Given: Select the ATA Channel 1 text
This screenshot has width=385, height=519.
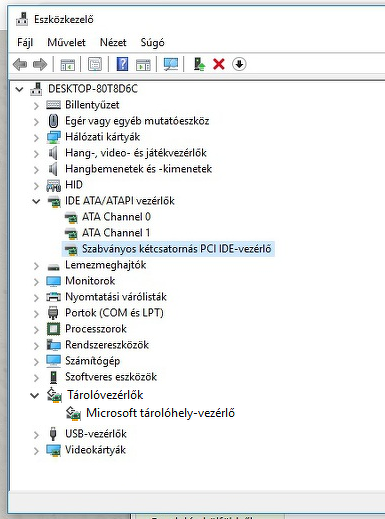Looking at the screenshot, I should pyautogui.click(x=116, y=233).
